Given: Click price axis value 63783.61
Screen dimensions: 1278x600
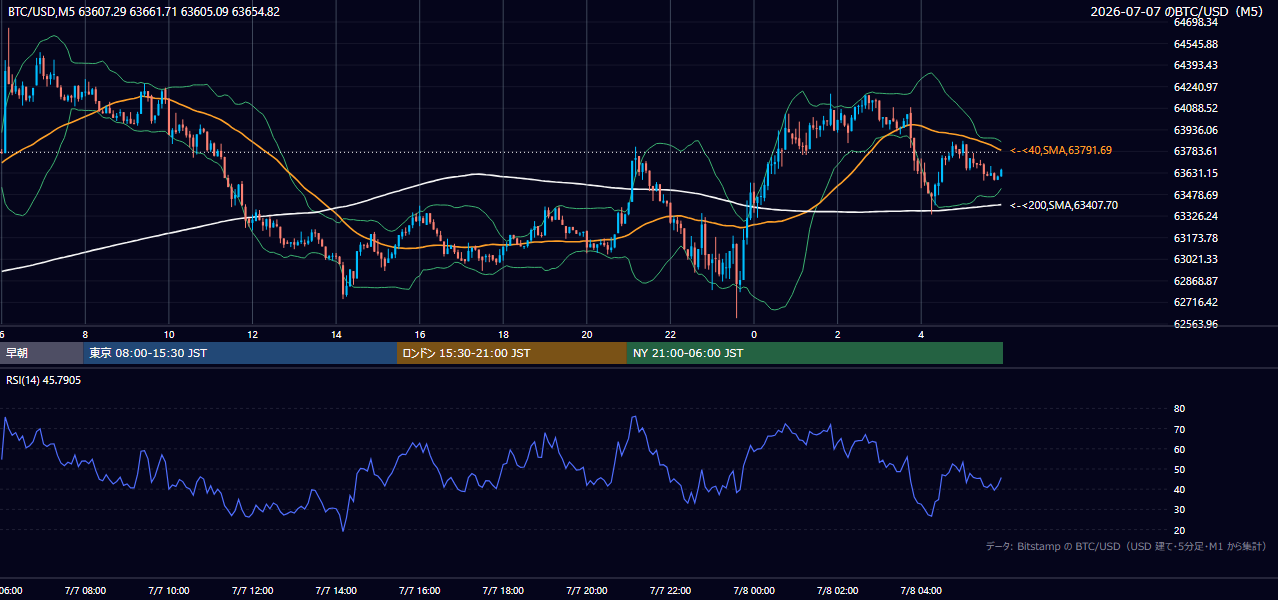Looking at the screenshot, I should [1196, 151].
